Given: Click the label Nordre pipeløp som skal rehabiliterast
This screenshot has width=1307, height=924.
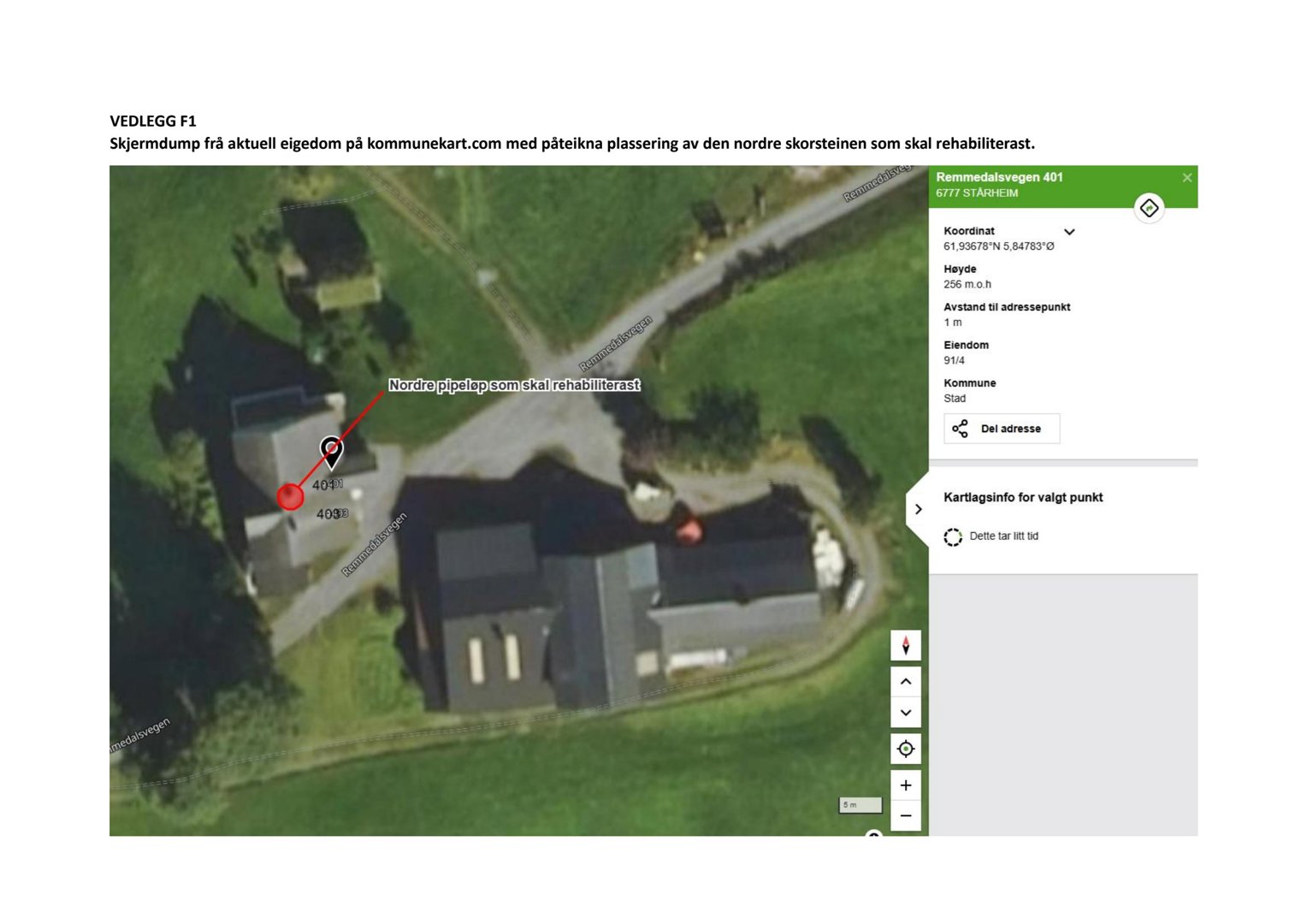Looking at the screenshot, I should (x=514, y=385).
